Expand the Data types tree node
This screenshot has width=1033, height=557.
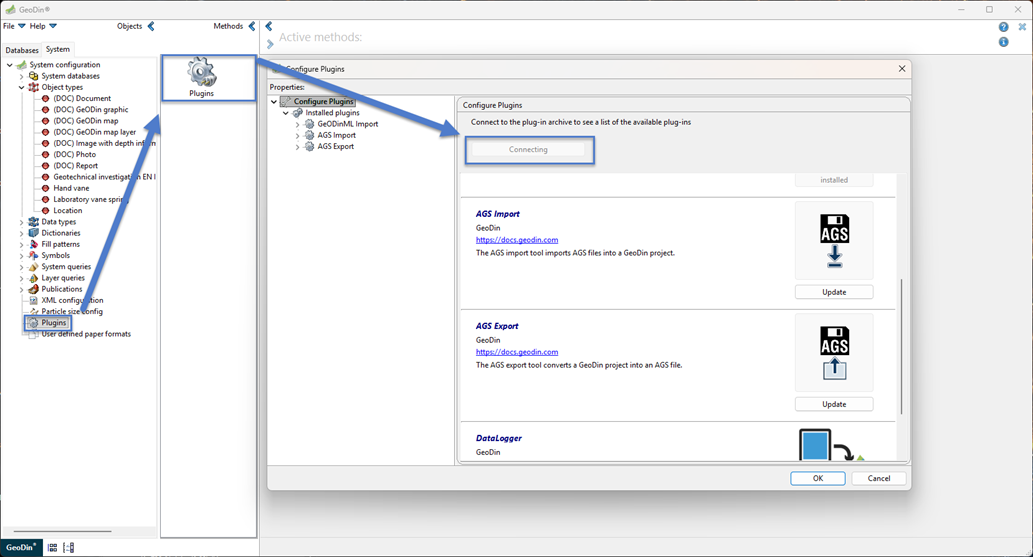coord(22,222)
